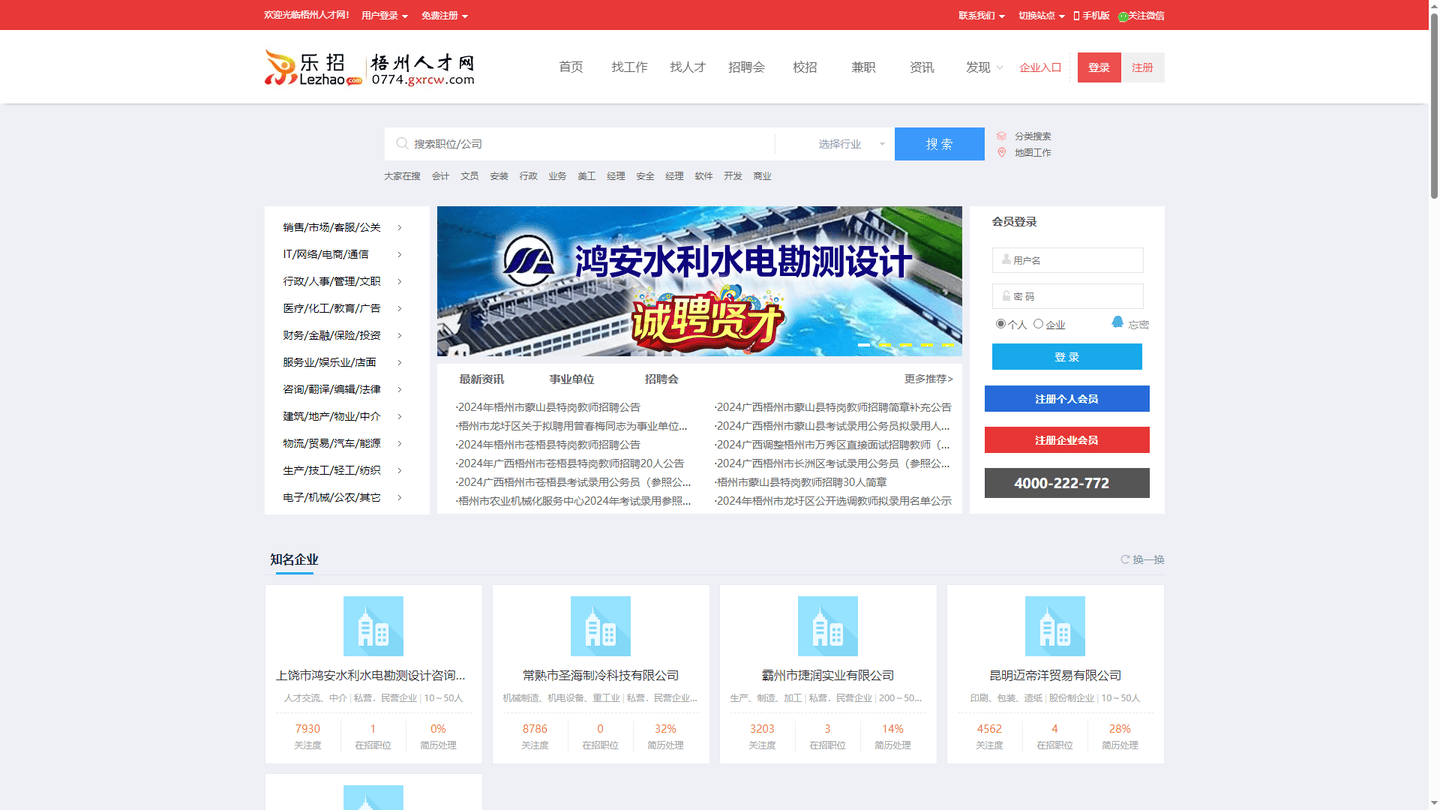Click 上饶市鸿安水利水电 company building icon

tap(373, 626)
